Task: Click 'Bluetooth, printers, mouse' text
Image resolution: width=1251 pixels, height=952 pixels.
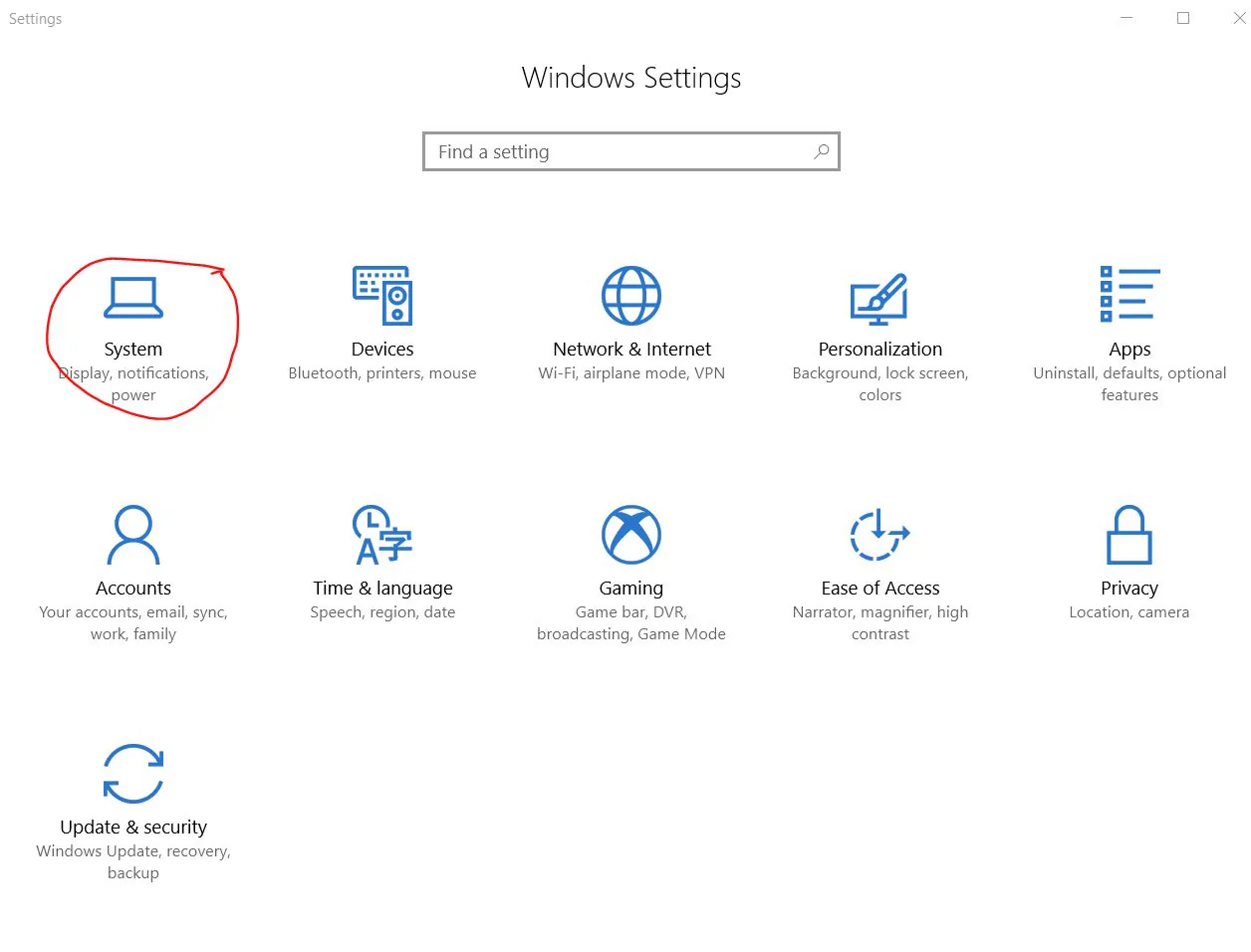Action: pos(382,373)
